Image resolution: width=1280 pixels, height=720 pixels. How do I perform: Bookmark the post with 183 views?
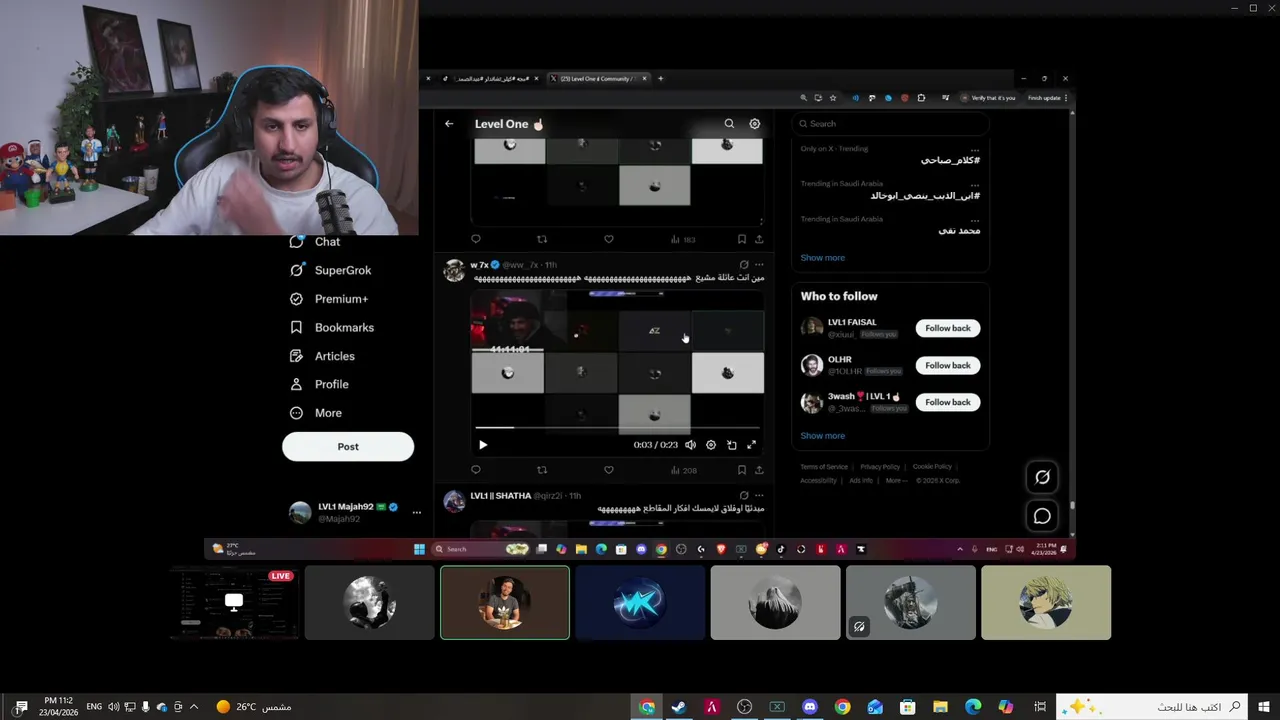[x=741, y=239]
